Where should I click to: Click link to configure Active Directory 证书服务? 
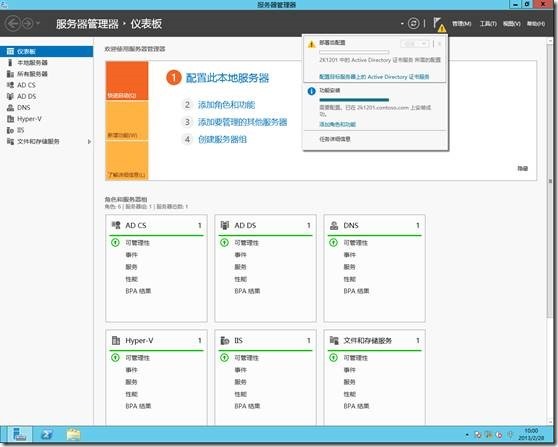[374, 77]
